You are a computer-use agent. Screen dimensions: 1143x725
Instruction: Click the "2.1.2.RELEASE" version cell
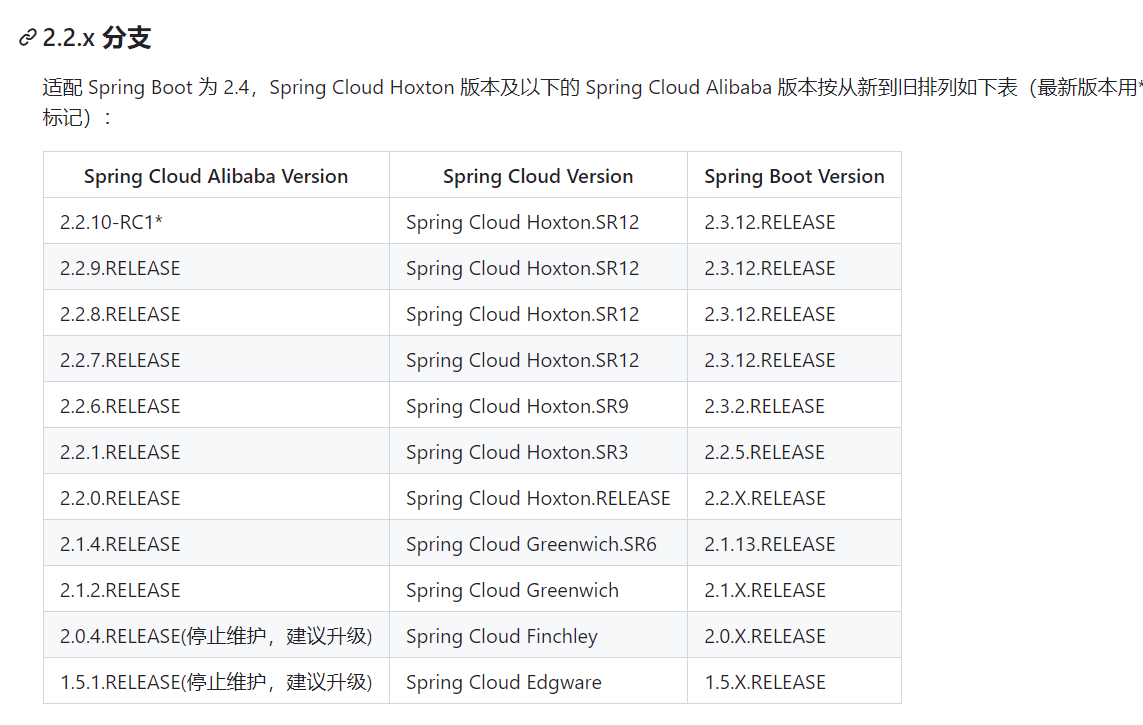point(216,589)
